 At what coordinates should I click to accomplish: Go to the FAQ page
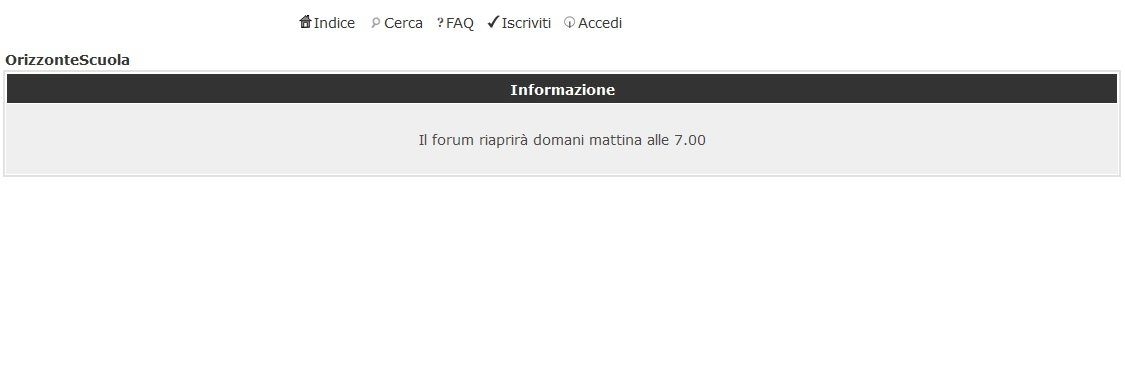460,23
